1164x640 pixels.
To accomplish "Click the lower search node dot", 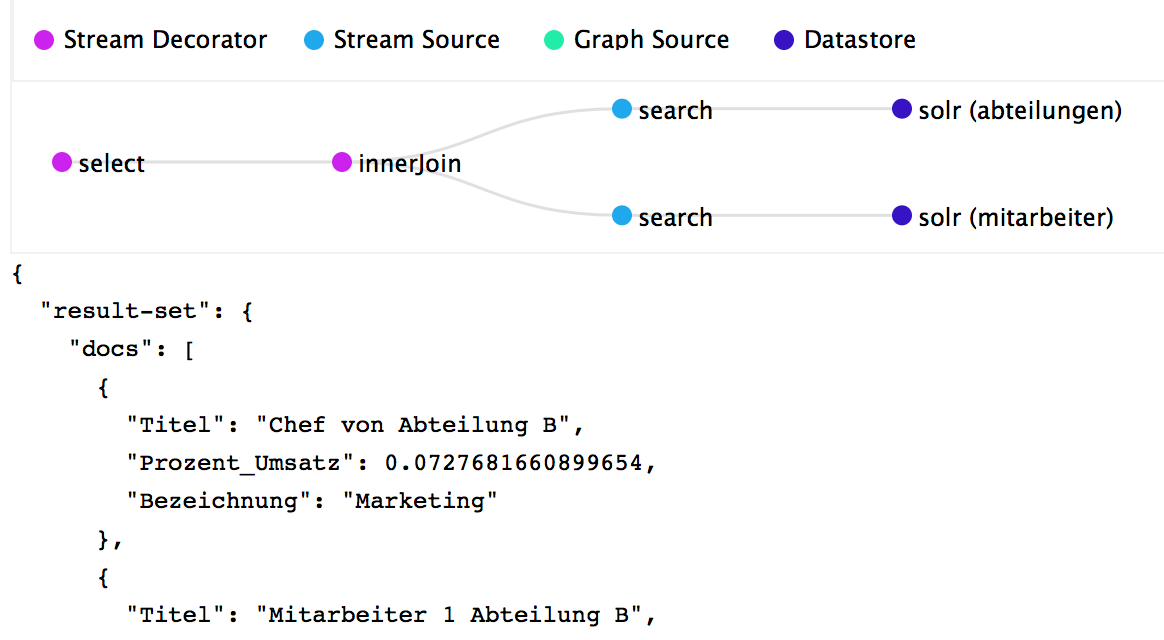I will coord(622,216).
